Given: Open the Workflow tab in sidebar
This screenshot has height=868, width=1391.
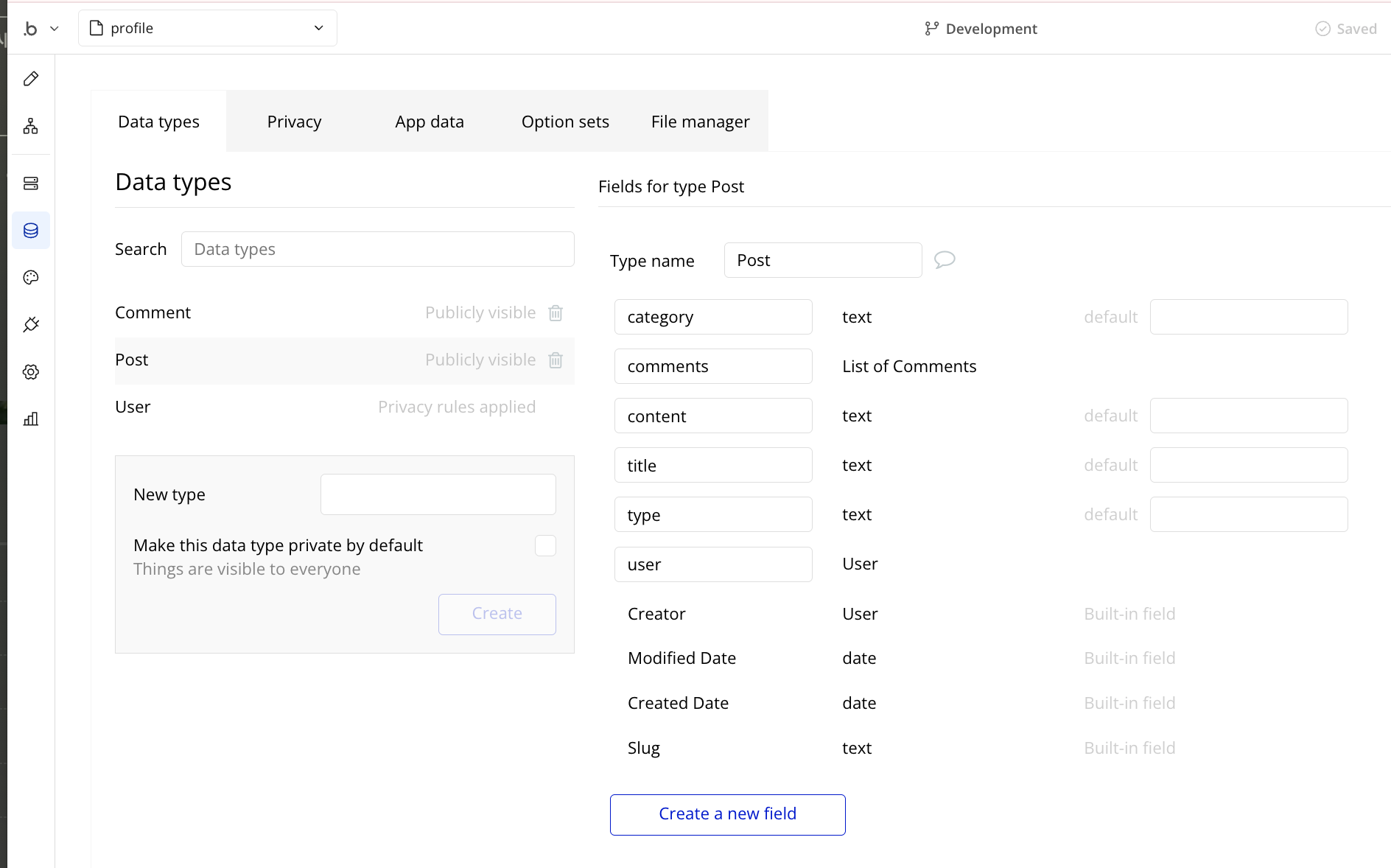Looking at the screenshot, I should 31,126.
